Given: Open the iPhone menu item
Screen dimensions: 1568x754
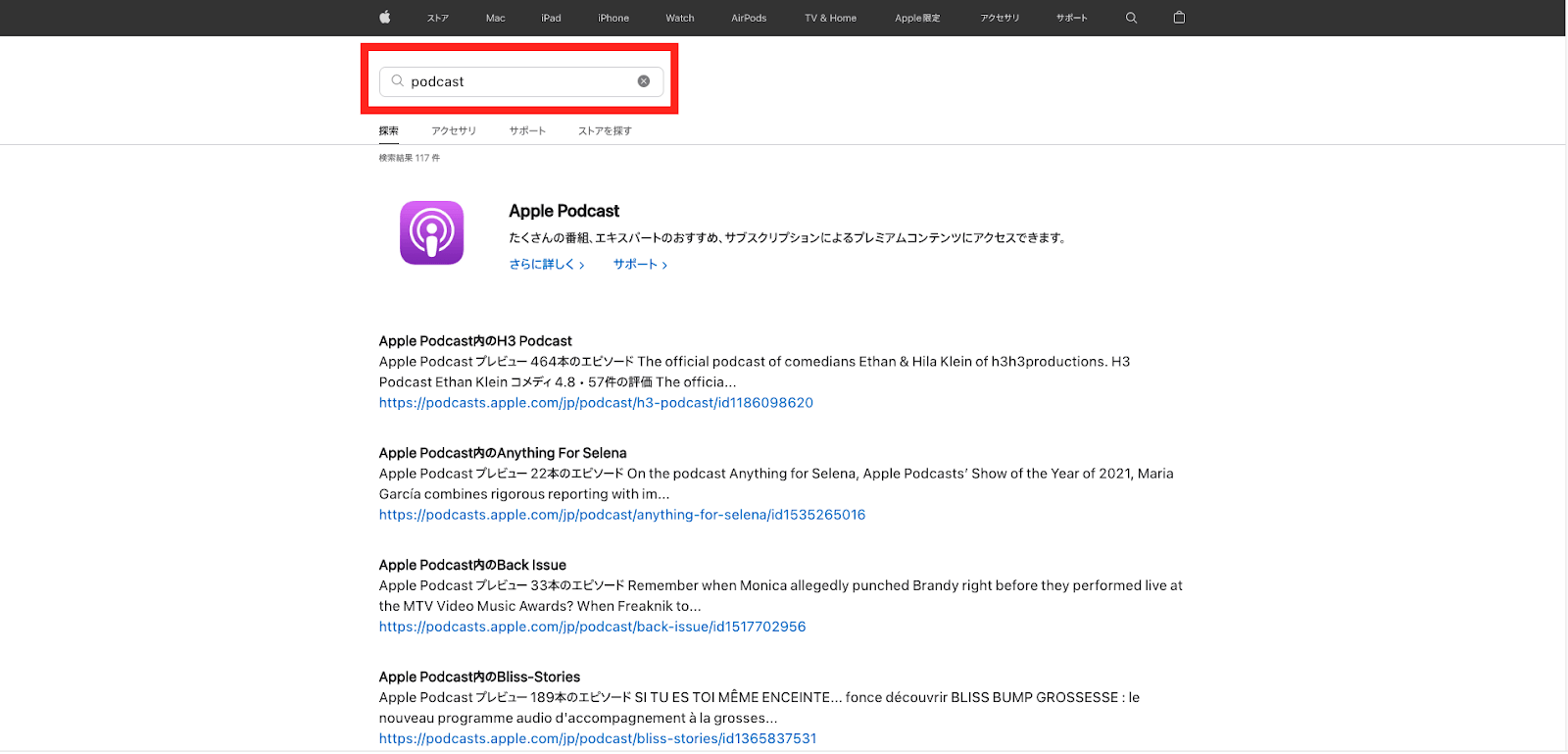Looking at the screenshot, I should (x=613, y=18).
